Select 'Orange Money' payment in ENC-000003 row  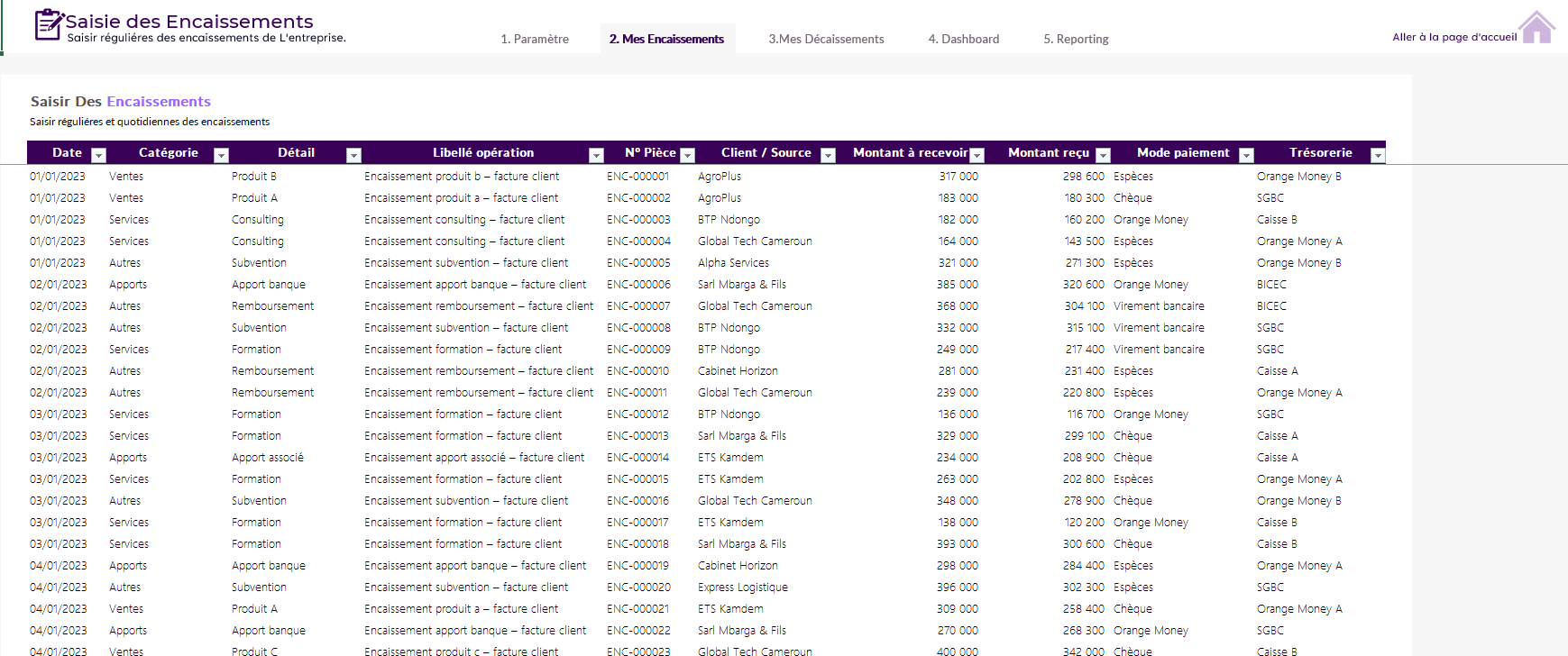pos(1151,220)
